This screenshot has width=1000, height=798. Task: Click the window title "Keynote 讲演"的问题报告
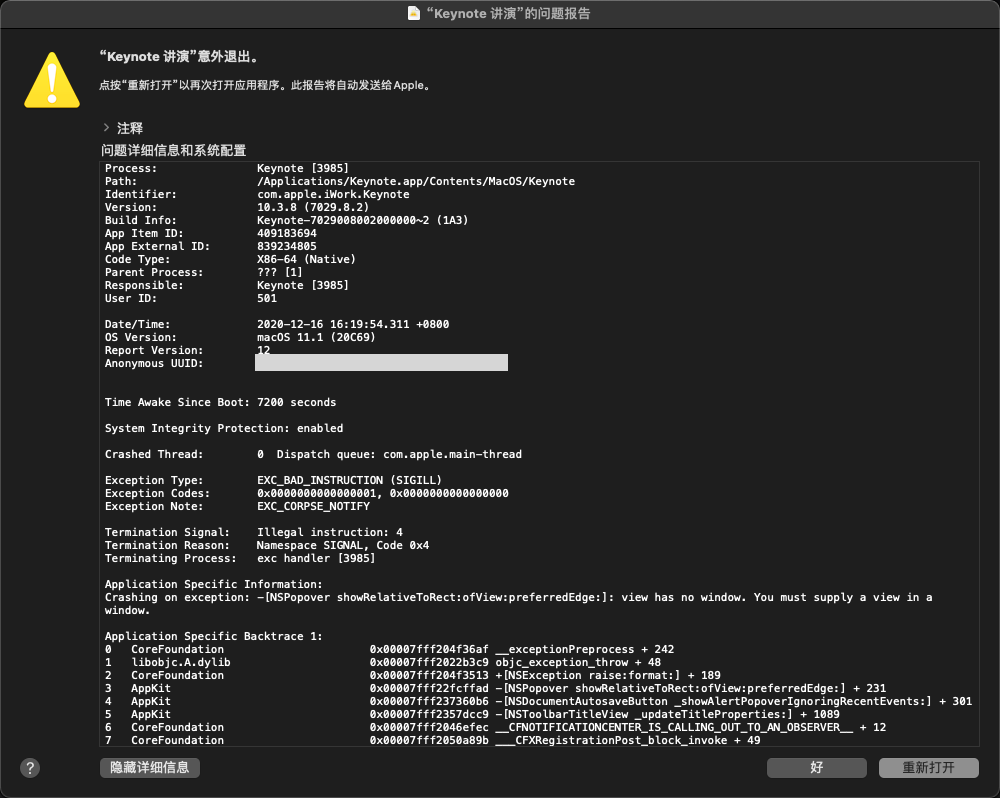[508, 13]
